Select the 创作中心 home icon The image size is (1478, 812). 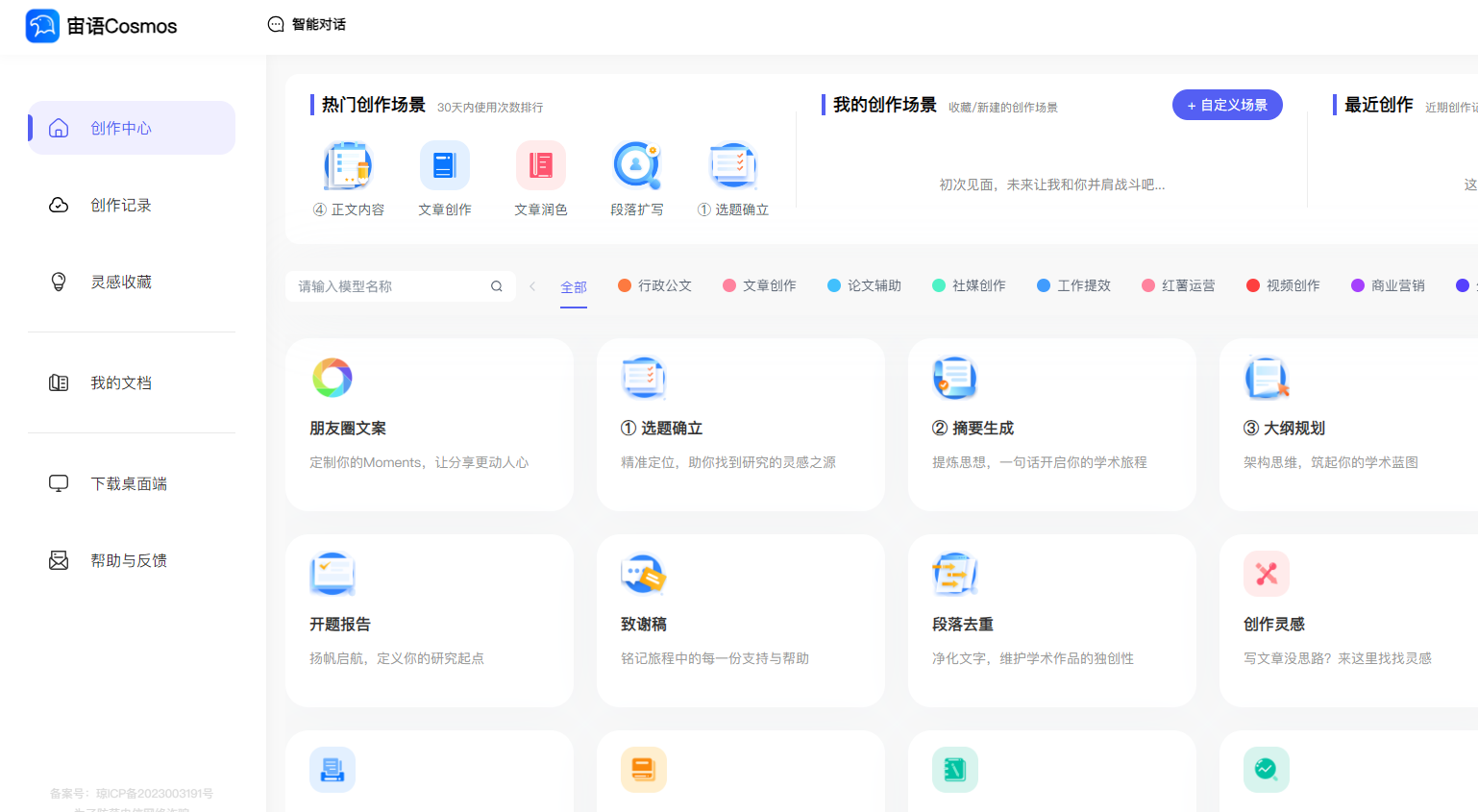point(58,126)
